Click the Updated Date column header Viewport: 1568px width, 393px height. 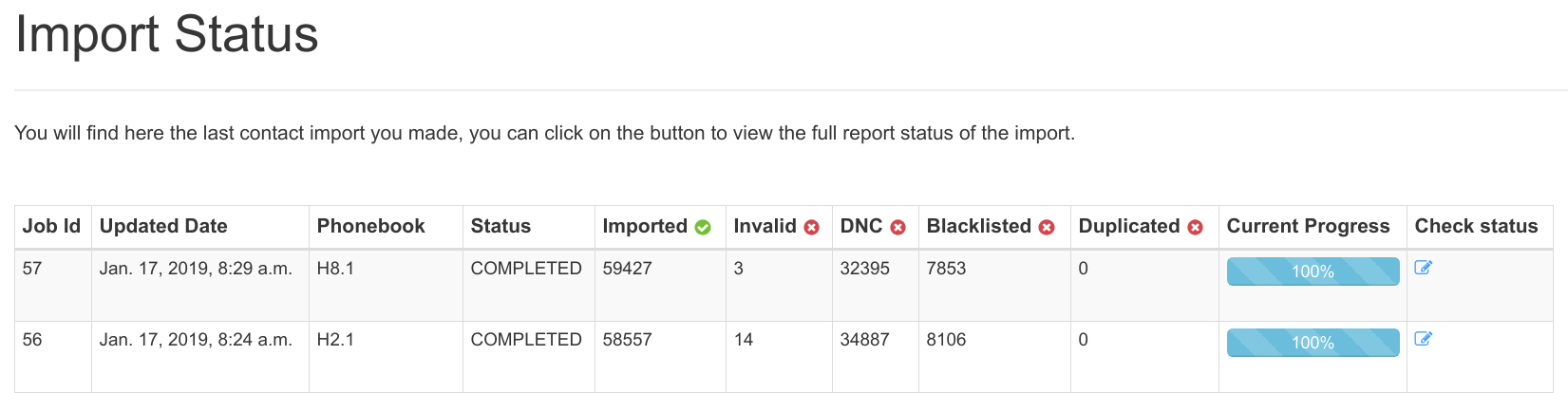pyautogui.click(x=163, y=226)
